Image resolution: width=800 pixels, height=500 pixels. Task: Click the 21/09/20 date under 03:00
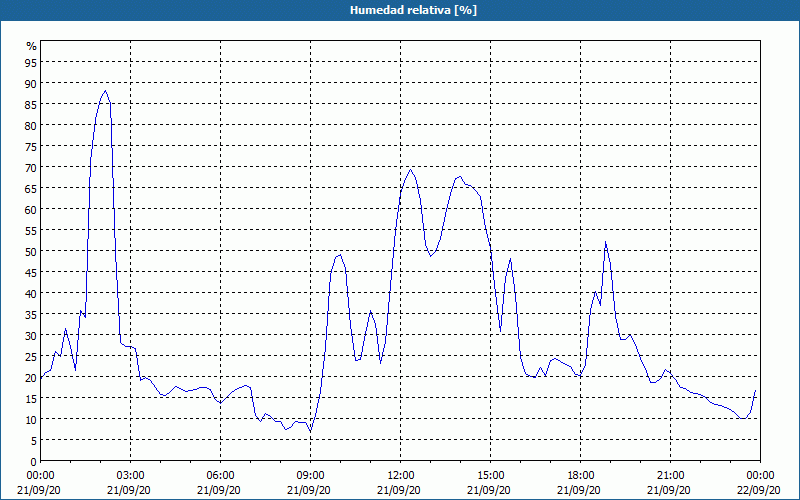[x=129, y=490]
